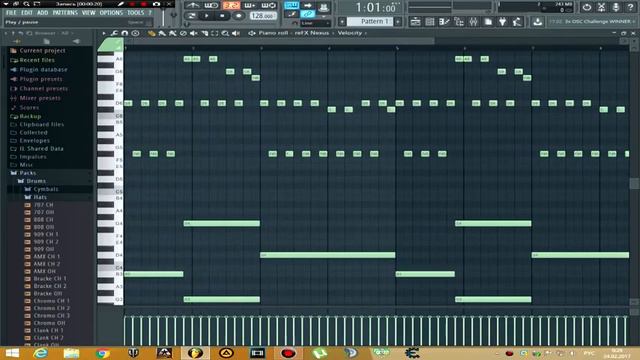Open the Plugin picker plug icon

(502, 21)
